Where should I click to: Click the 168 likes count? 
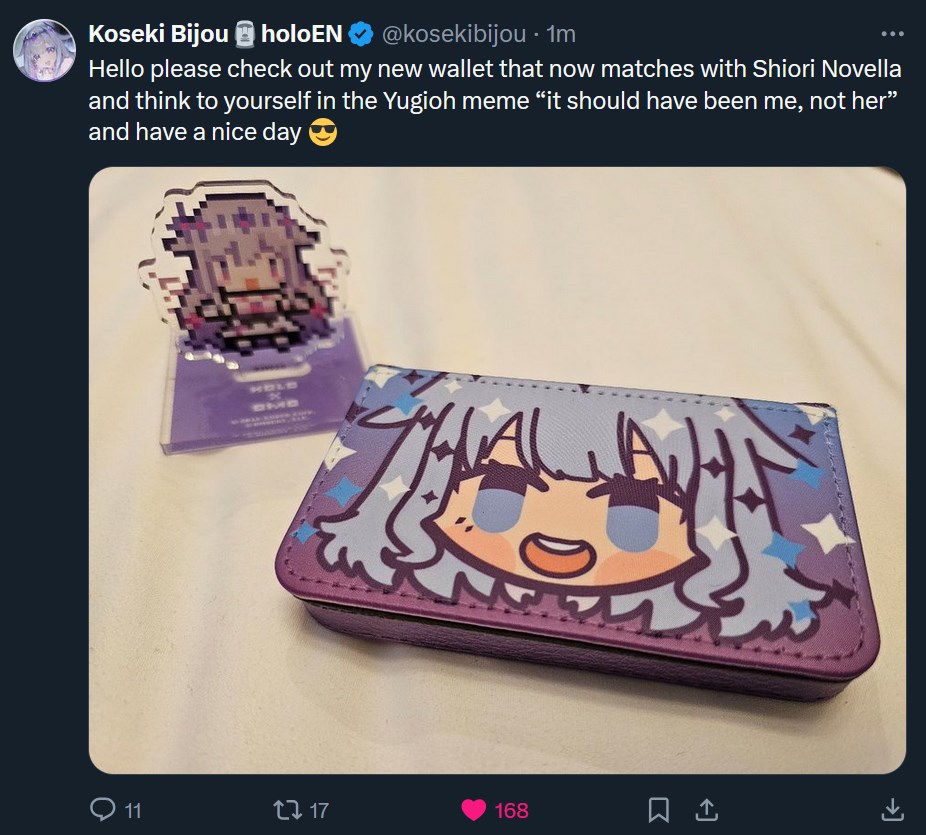pos(511,810)
